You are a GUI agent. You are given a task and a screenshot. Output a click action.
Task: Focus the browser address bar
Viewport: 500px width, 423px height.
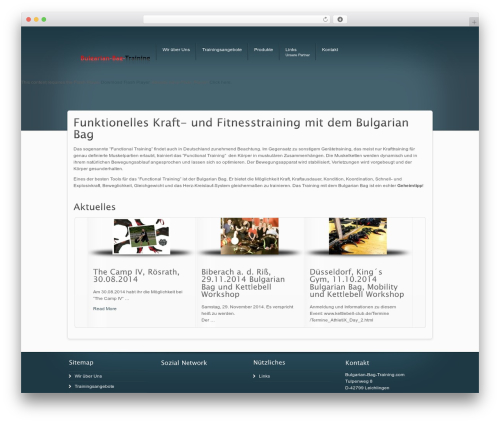pyautogui.click(x=237, y=20)
